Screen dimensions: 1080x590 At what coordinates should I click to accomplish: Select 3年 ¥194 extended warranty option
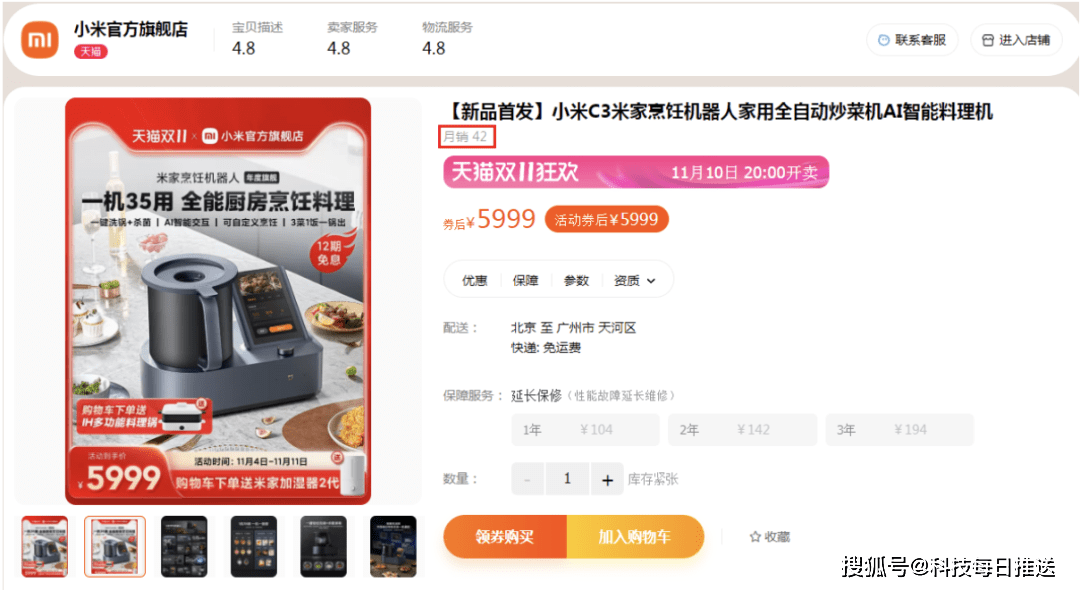pyautogui.click(x=900, y=430)
